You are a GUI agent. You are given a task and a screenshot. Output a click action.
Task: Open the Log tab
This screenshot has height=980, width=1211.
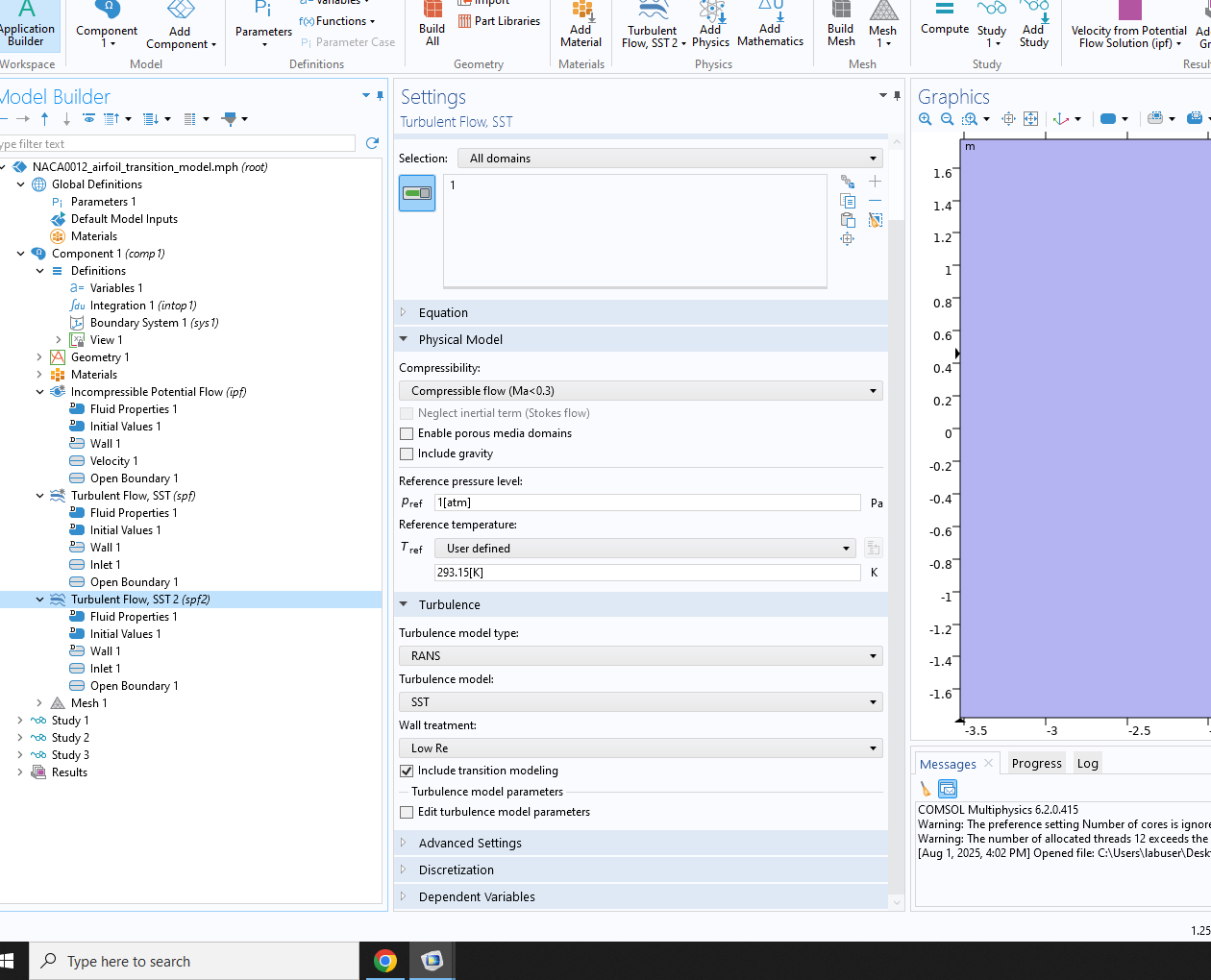tap(1087, 764)
